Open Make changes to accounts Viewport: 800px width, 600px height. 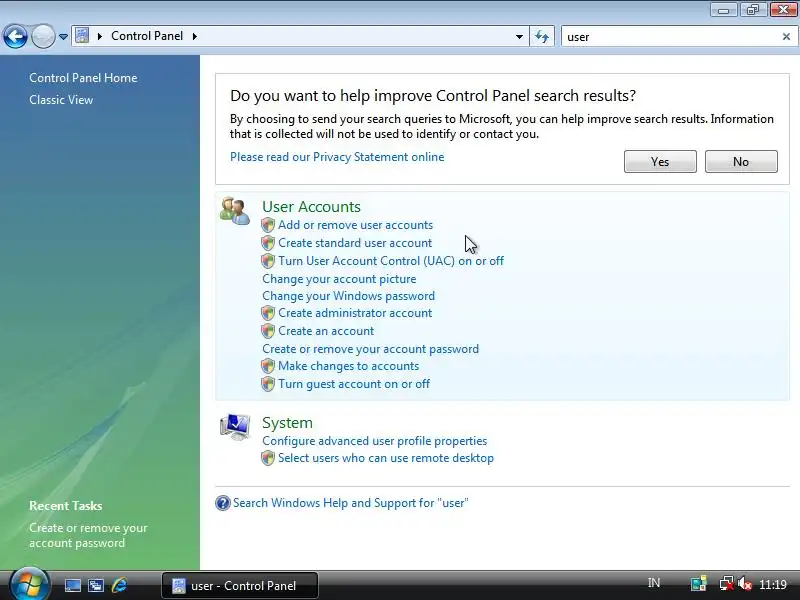click(348, 366)
